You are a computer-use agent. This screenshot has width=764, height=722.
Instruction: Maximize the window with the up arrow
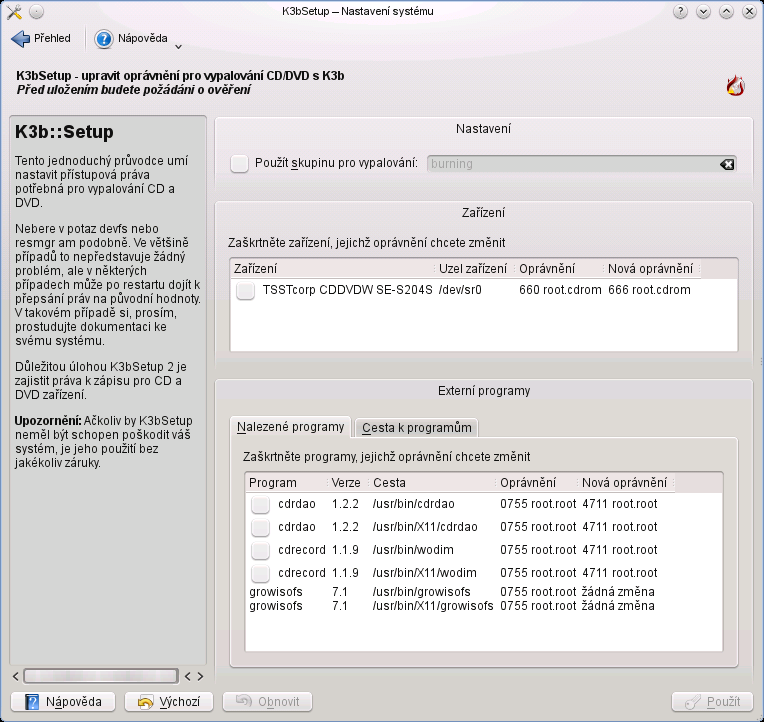point(726,11)
